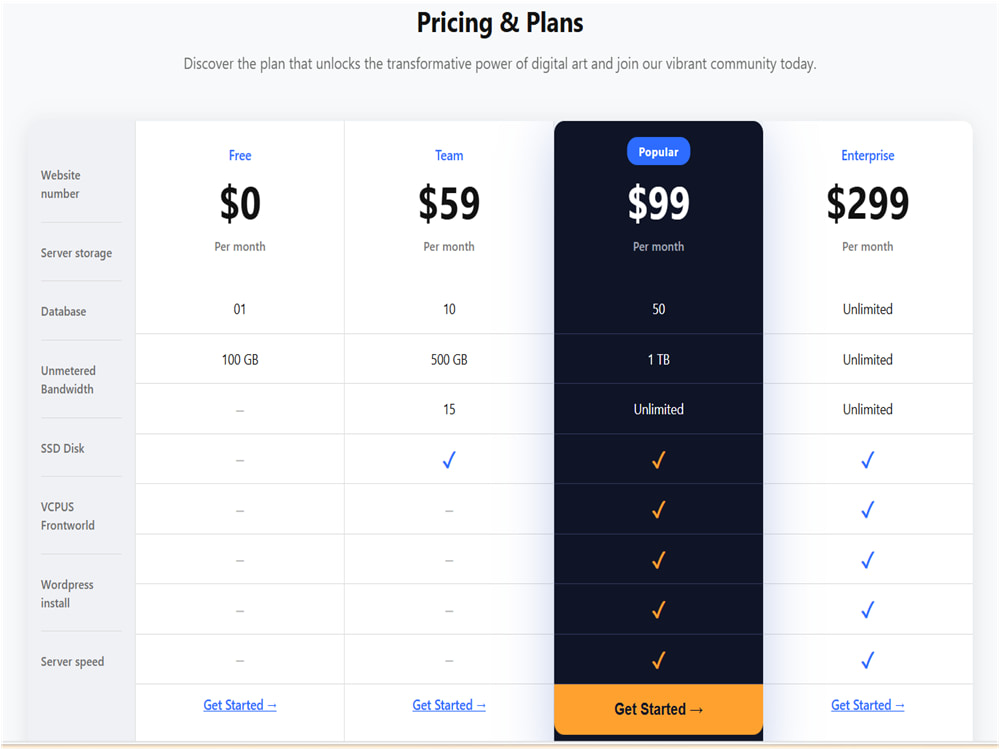The image size is (1000, 750).
Task: Click the Server storage feature label
Action: point(77,253)
